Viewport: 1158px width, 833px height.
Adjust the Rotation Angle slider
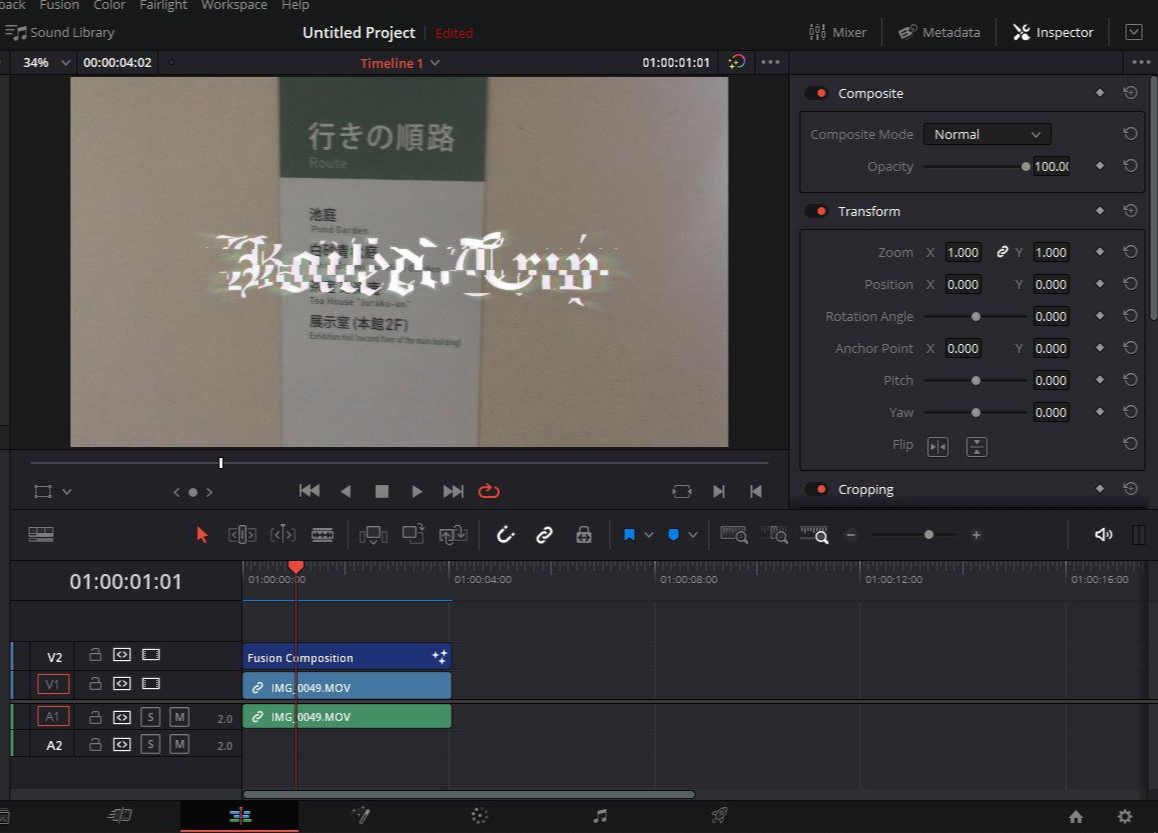pyautogui.click(x=976, y=316)
